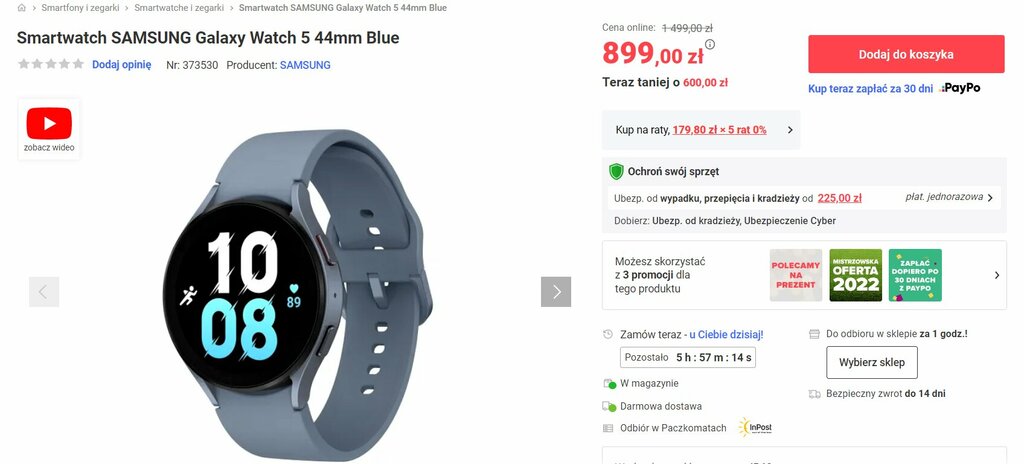Add the watch to cart
The width and height of the screenshot is (1024, 464).
point(906,54)
